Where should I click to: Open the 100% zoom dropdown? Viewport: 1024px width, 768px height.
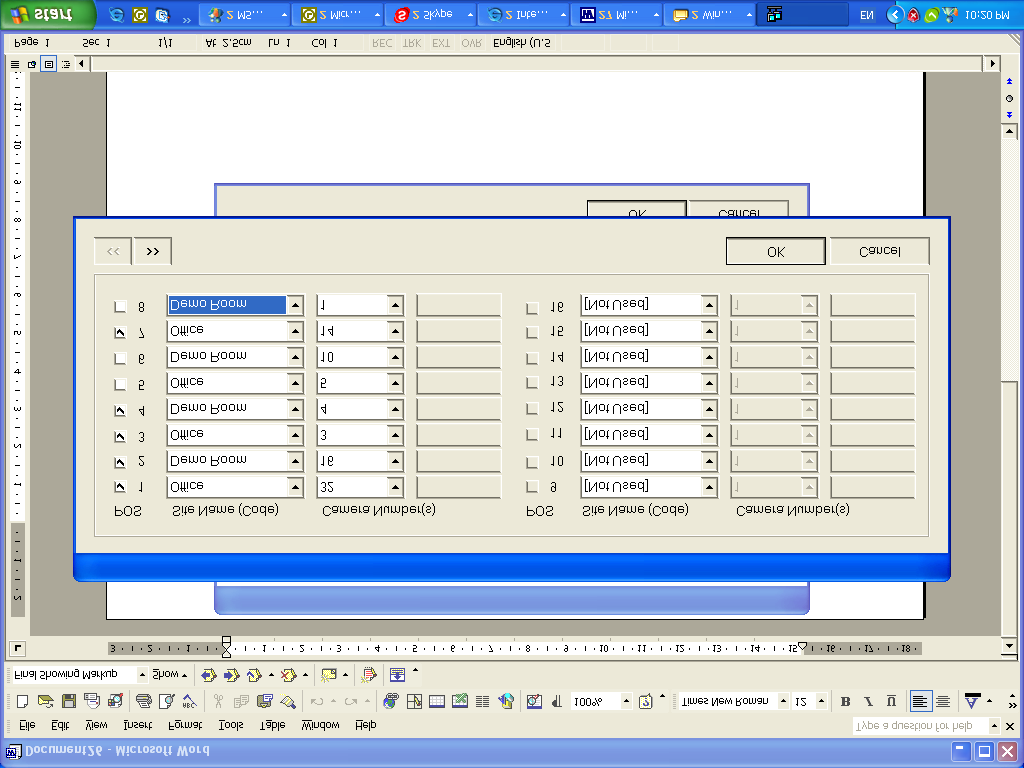pos(626,701)
